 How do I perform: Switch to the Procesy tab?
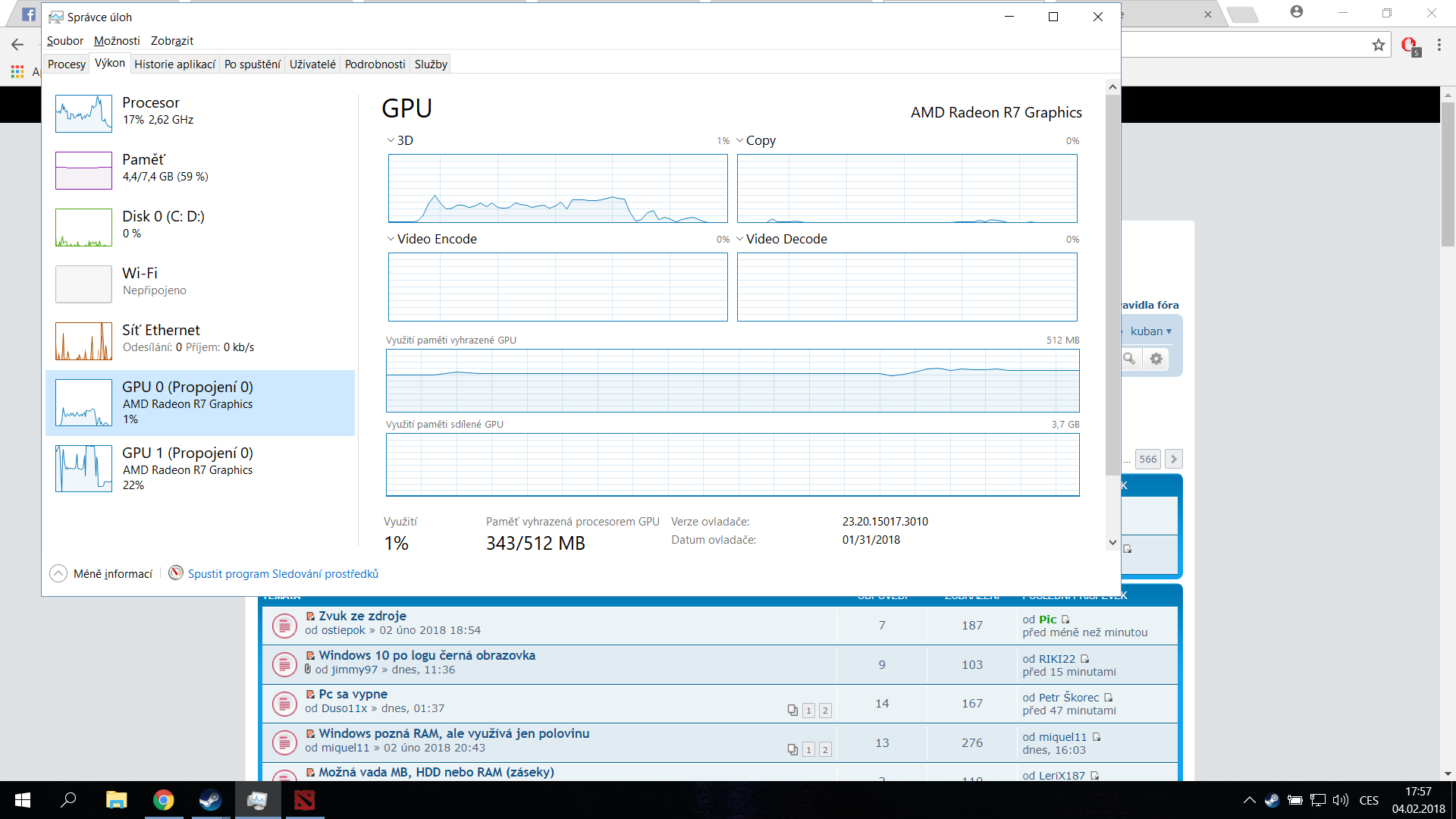point(67,64)
